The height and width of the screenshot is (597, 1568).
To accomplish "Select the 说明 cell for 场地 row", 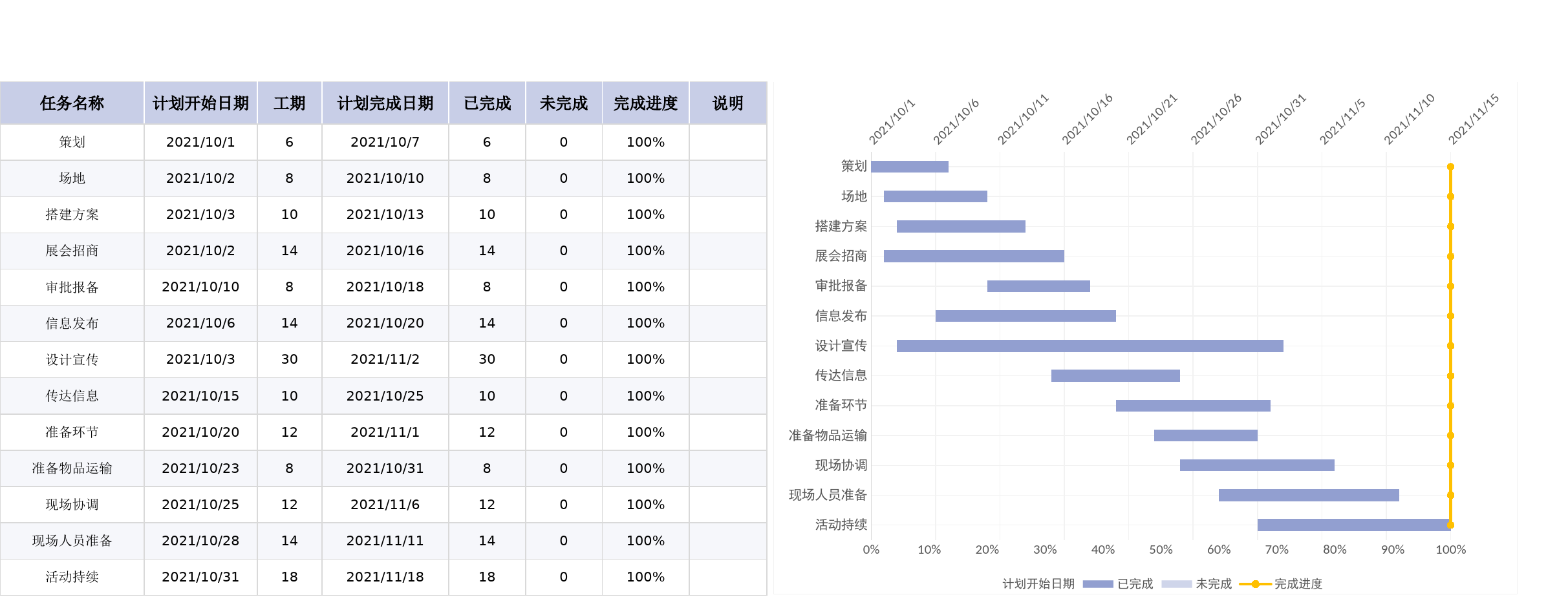I will tap(728, 178).
